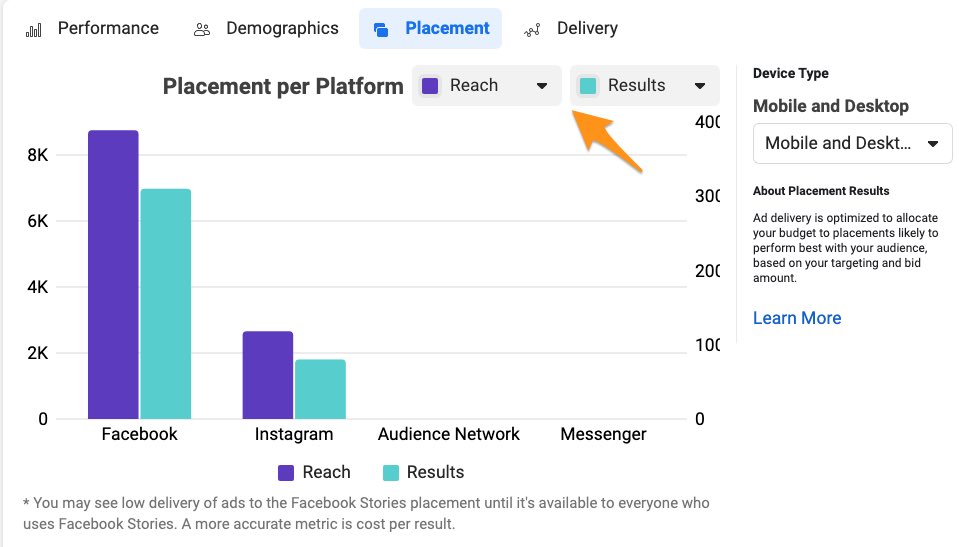Toggle Results series in chart legend

(x=422, y=472)
